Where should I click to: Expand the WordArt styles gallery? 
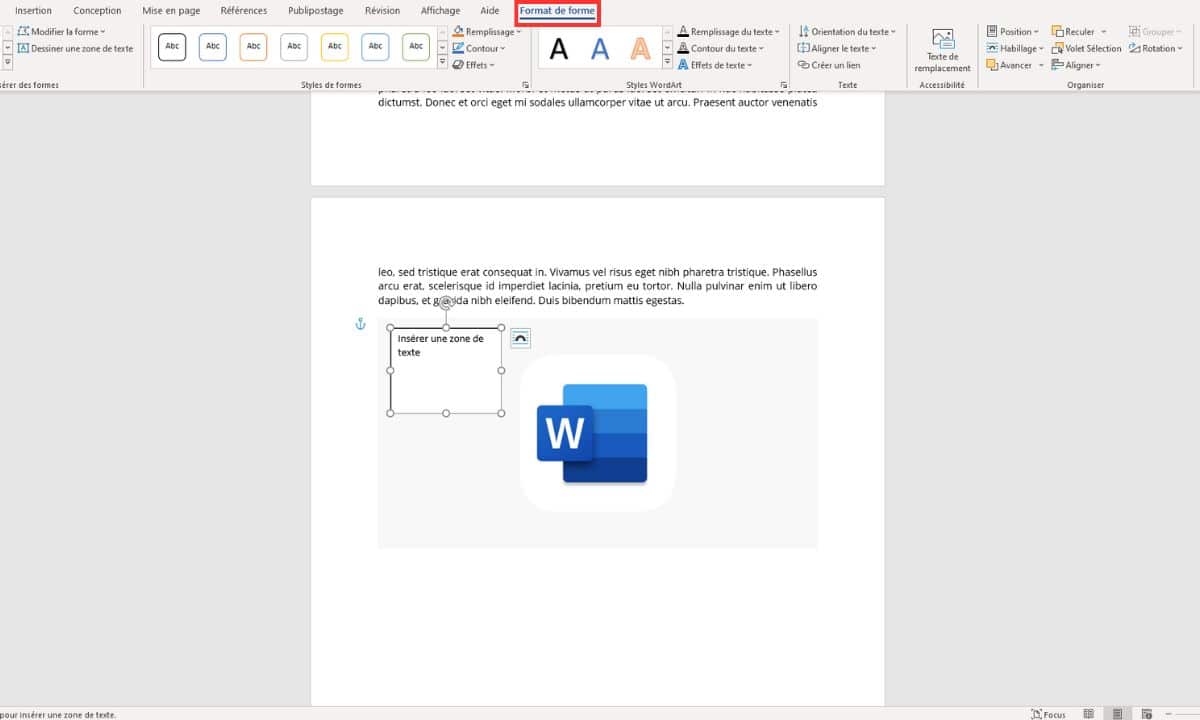[x=667, y=63]
